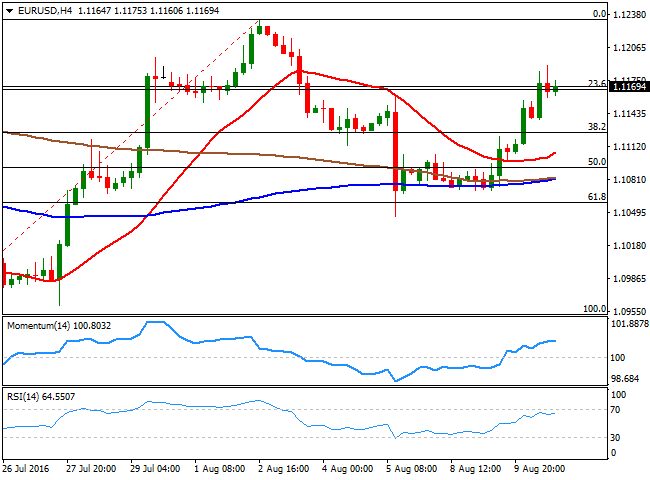
Task: Click the 1.09865 price axis value
Action: [x=629, y=279]
